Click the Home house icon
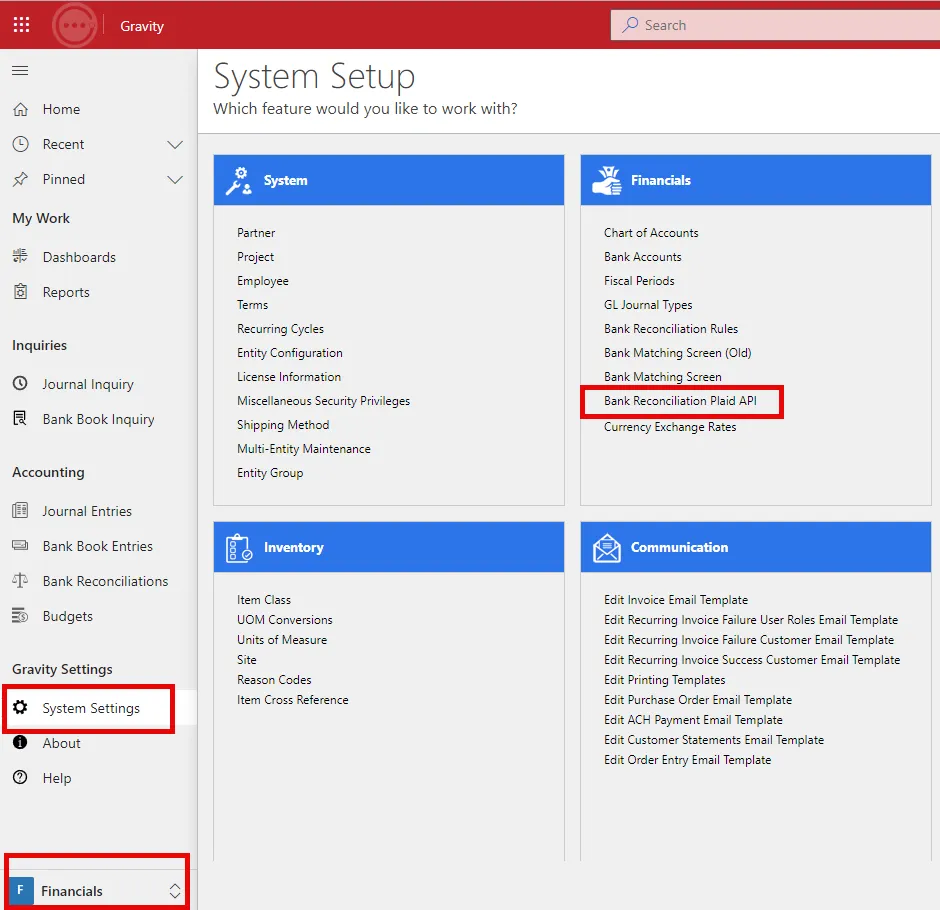Image resolution: width=940 pixels, height=910 pixels. [20, 109]
